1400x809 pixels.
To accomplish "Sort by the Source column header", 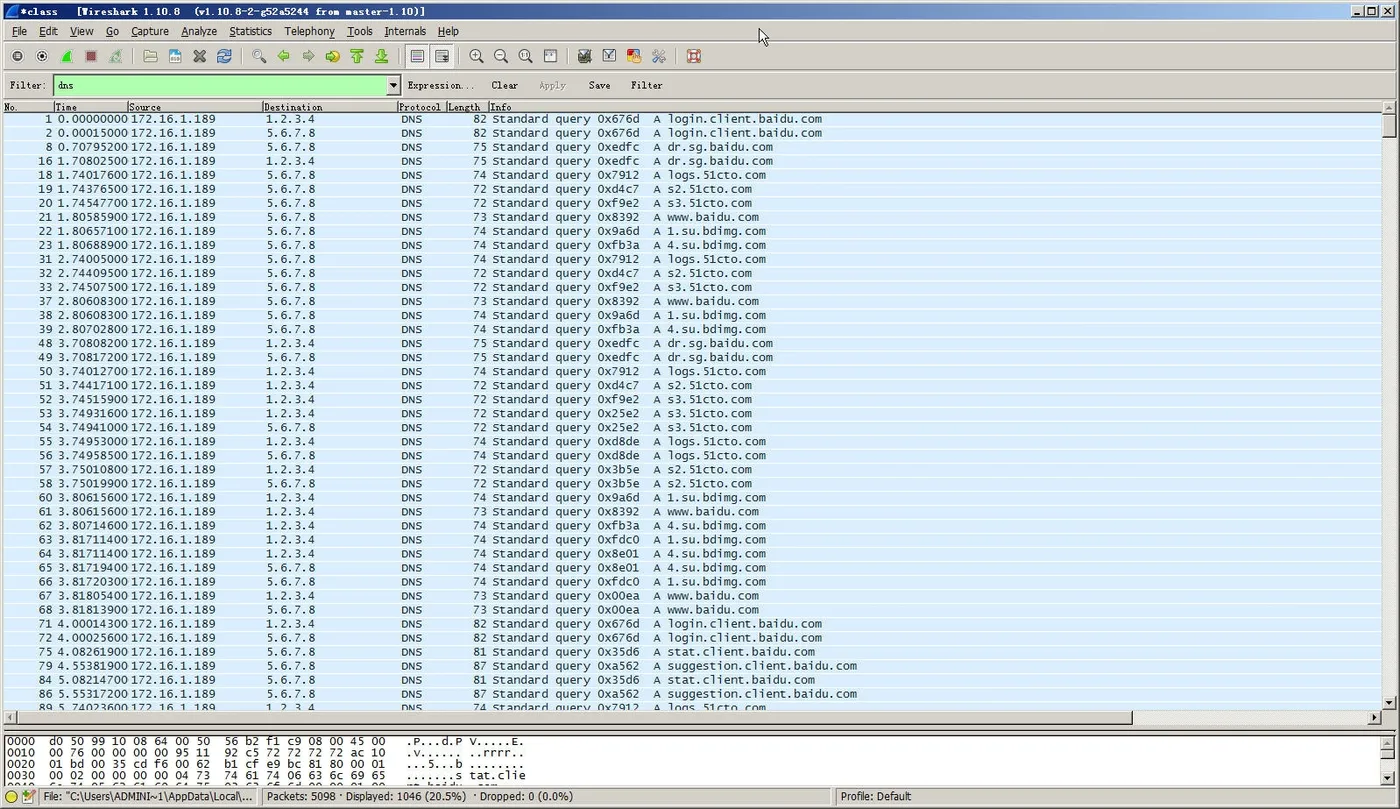I will (x=195, y=107).
